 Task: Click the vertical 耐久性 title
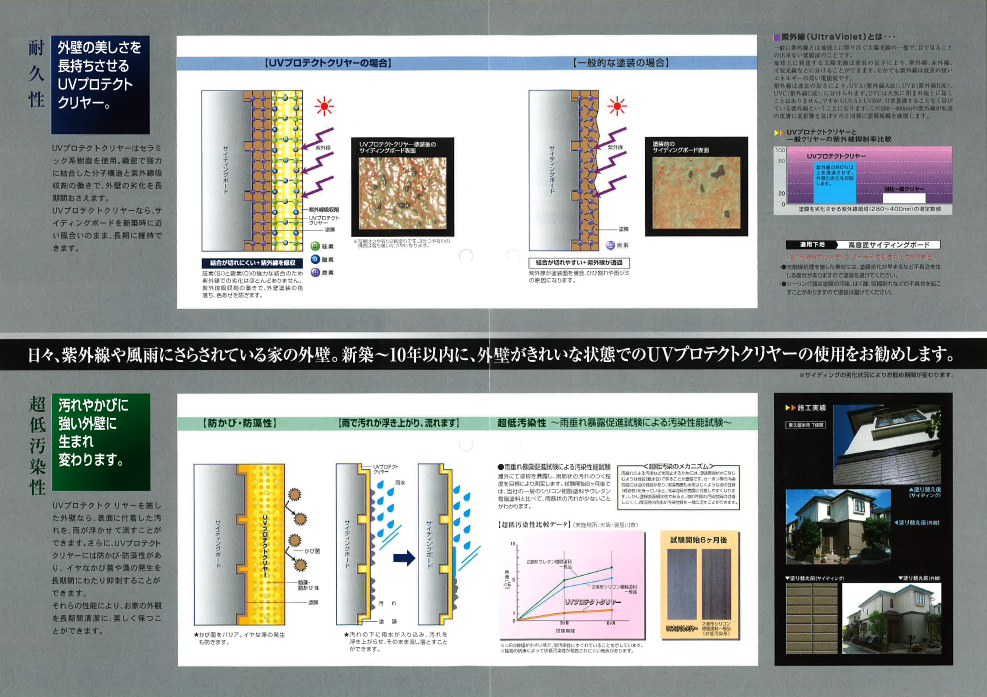[37, 74]
